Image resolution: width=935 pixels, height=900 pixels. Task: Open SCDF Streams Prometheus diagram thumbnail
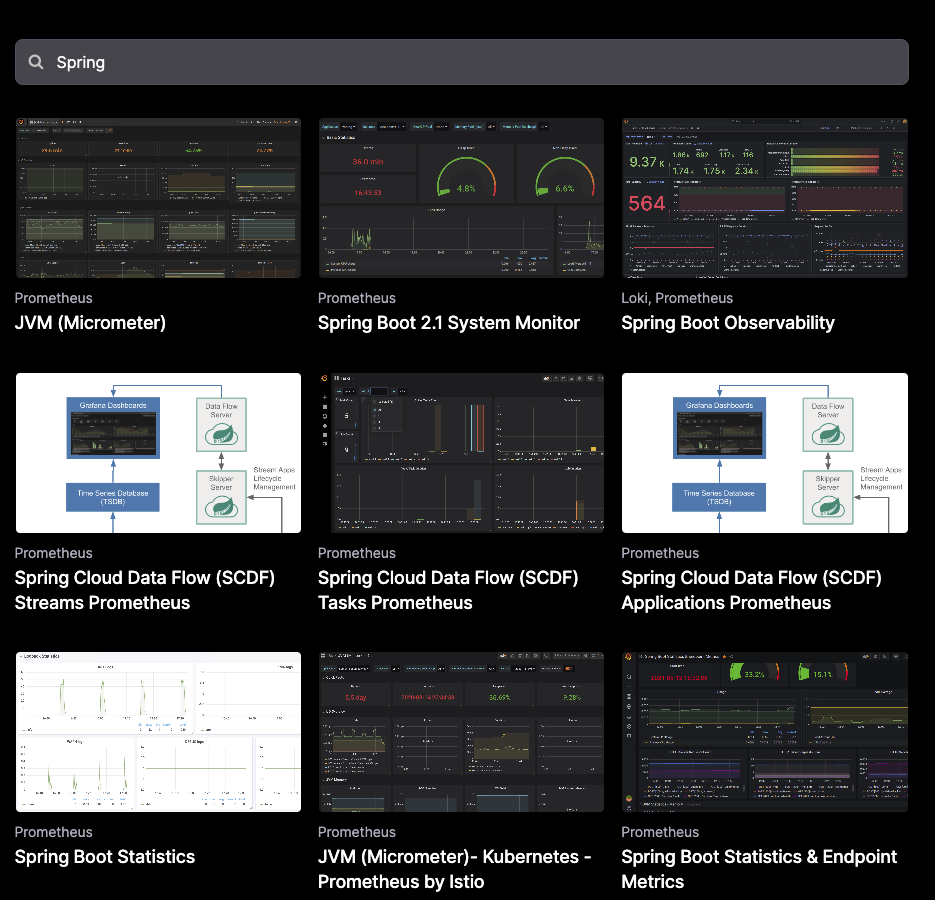pyautogui.click(x=158, y=453)
